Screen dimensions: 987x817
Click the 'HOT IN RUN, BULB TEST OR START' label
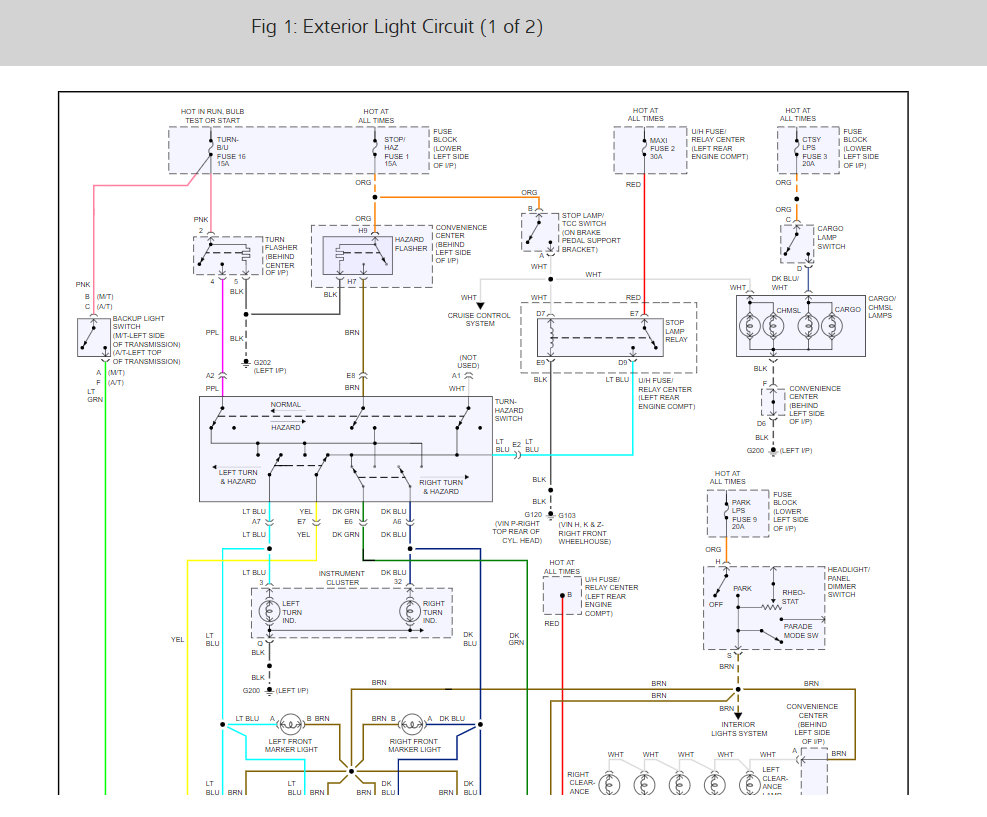(212, 116)
